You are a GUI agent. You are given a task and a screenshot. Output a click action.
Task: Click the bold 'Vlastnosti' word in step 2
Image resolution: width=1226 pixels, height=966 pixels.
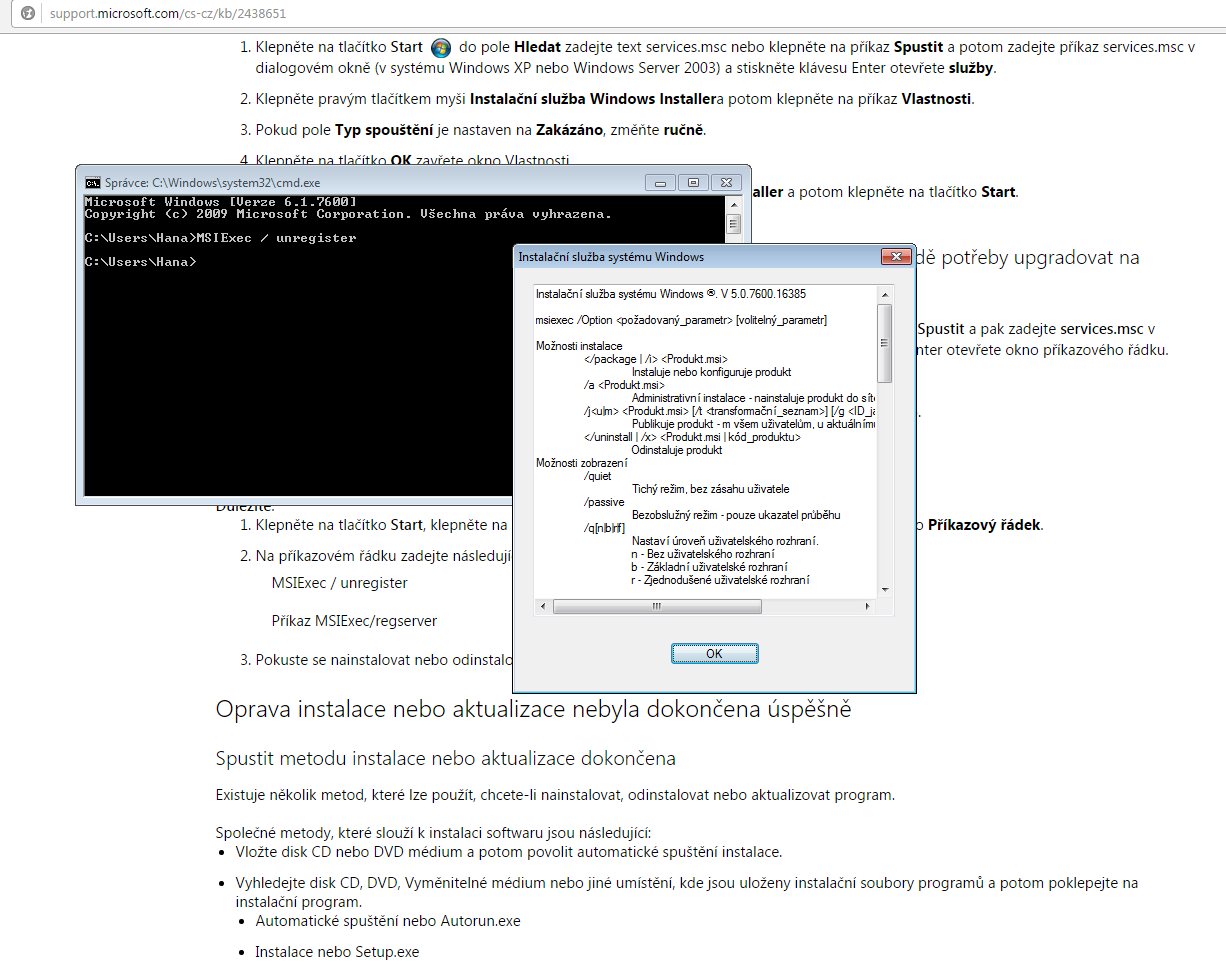[x=936, y=99]
